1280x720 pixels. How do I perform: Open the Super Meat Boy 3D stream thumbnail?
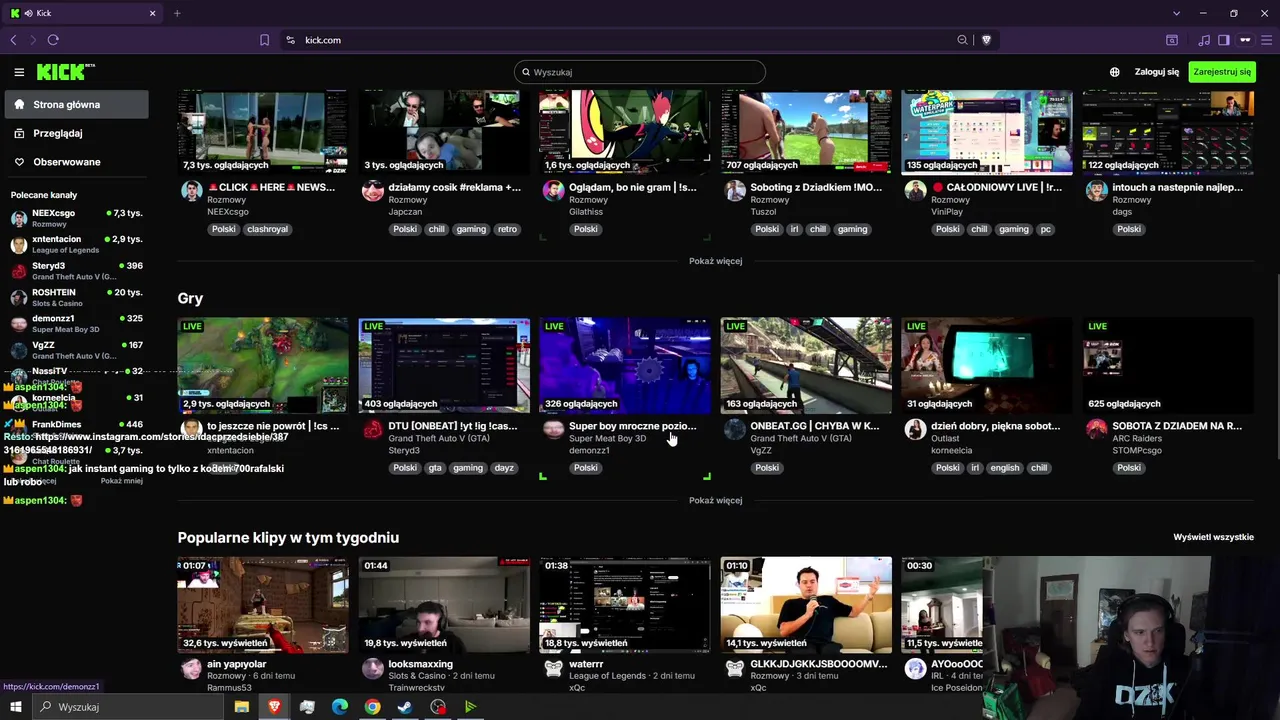625,365
